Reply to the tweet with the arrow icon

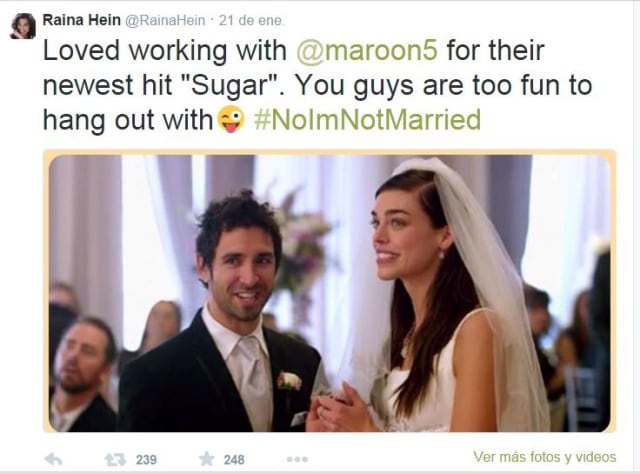tap(53, 459)
